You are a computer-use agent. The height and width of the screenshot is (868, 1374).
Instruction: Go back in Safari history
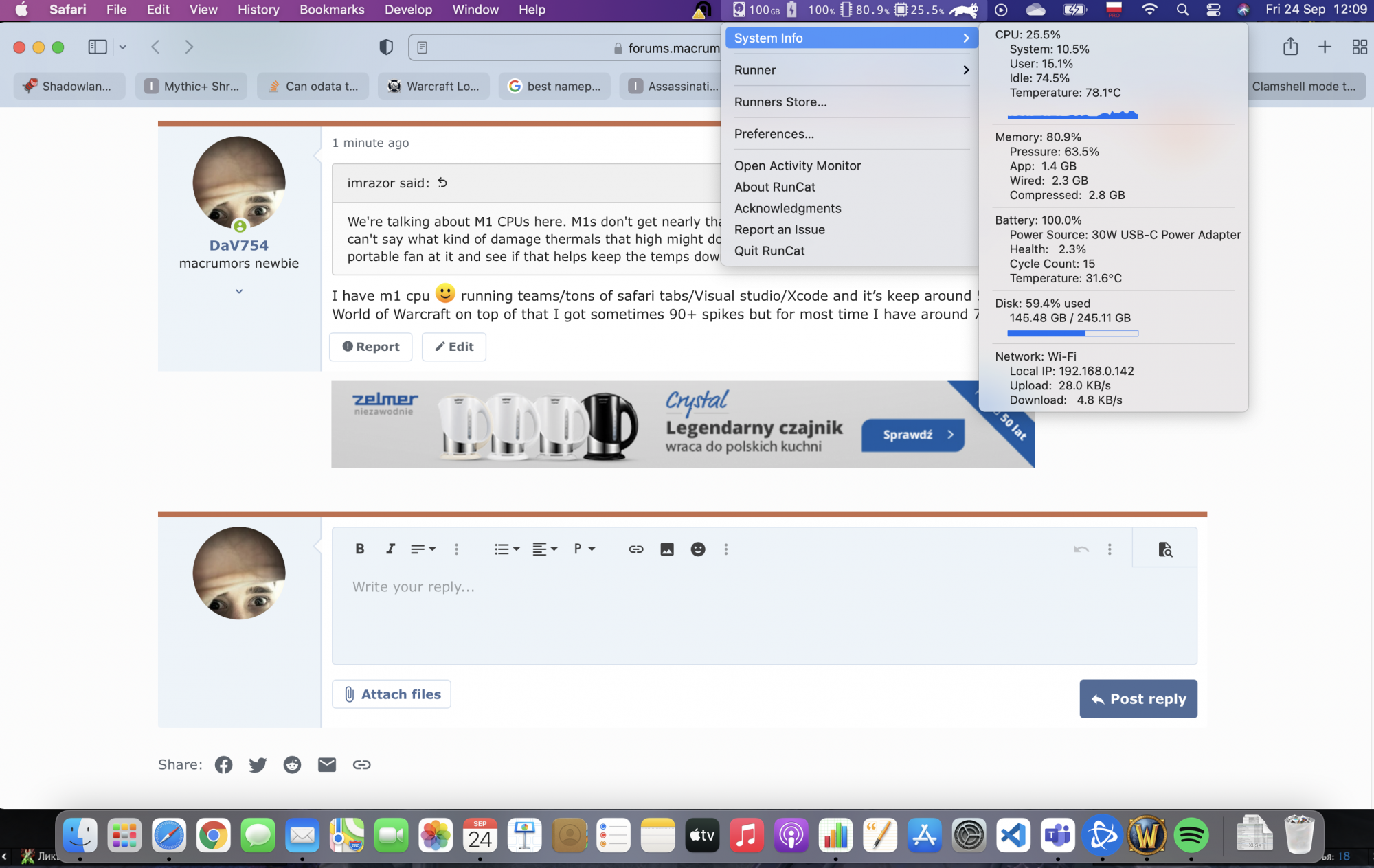point(155,47)
